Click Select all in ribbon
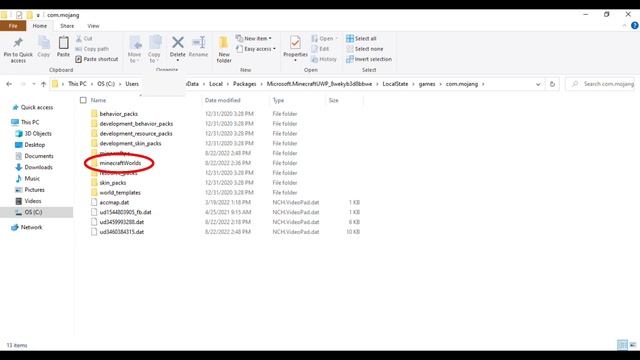Image resolution: width=640 pixels, height=360 pixels. [x=361, y=38]
